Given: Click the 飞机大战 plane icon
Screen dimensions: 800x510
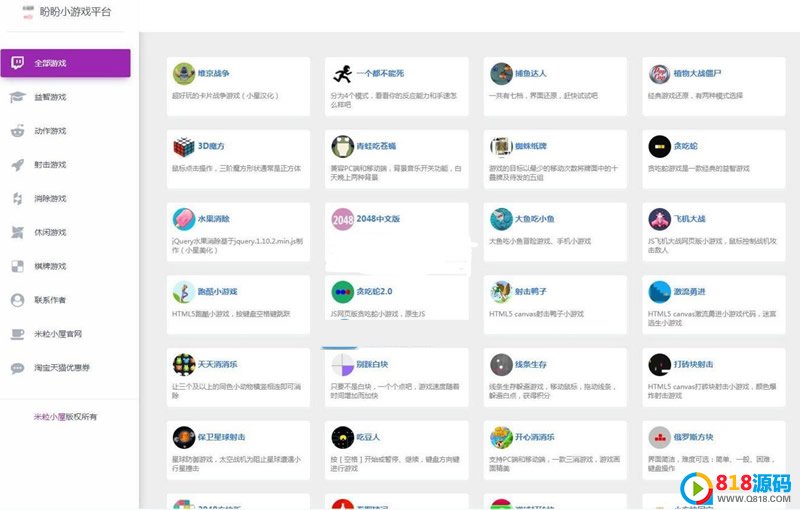Looking at the screenshot, I should [x=659, y=219].
